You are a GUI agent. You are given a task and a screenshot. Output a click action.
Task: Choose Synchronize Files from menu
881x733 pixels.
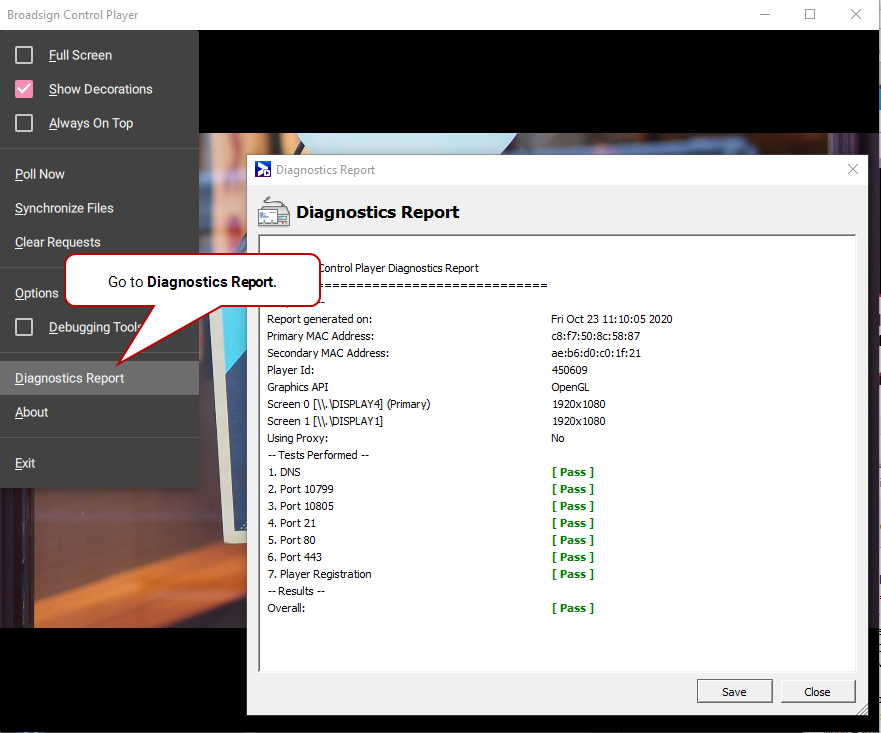tap(64, 208)
